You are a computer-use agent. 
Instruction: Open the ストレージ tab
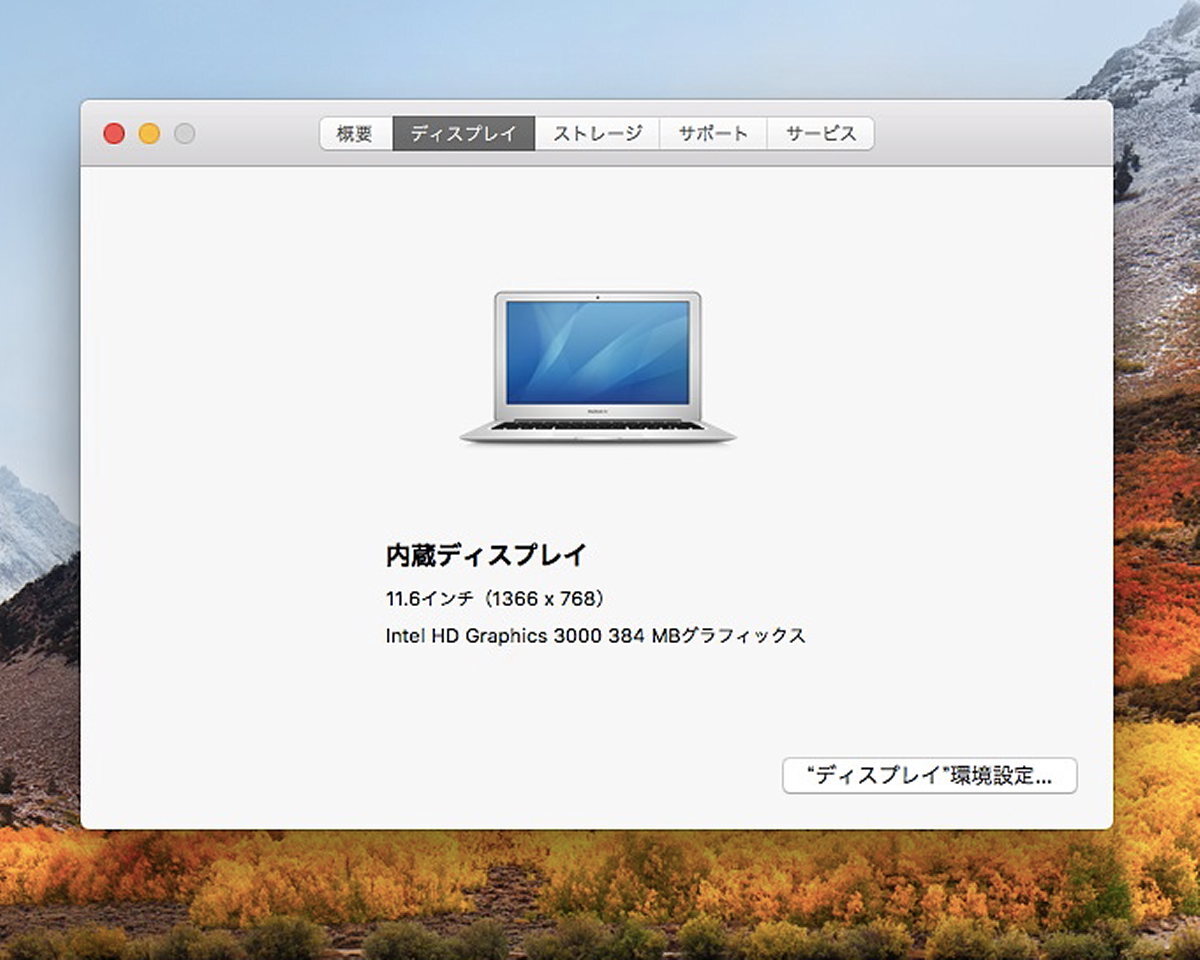coord(597,134)
